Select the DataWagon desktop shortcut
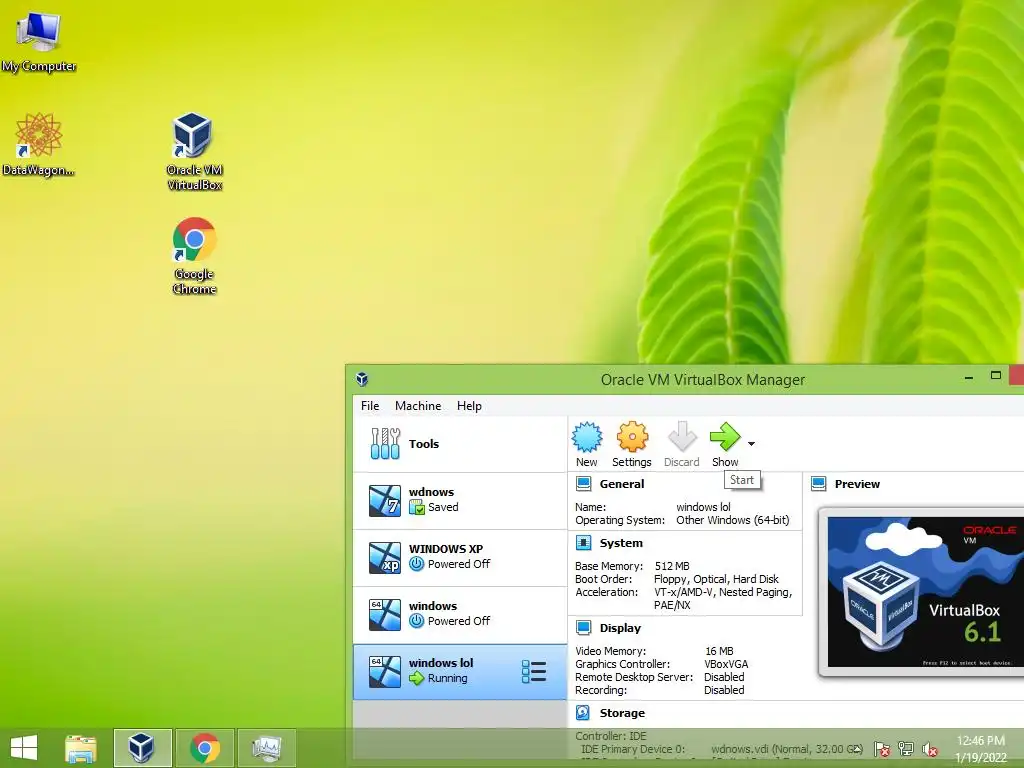Screen dimensions: 1024x768 click(x=38, y=144)
